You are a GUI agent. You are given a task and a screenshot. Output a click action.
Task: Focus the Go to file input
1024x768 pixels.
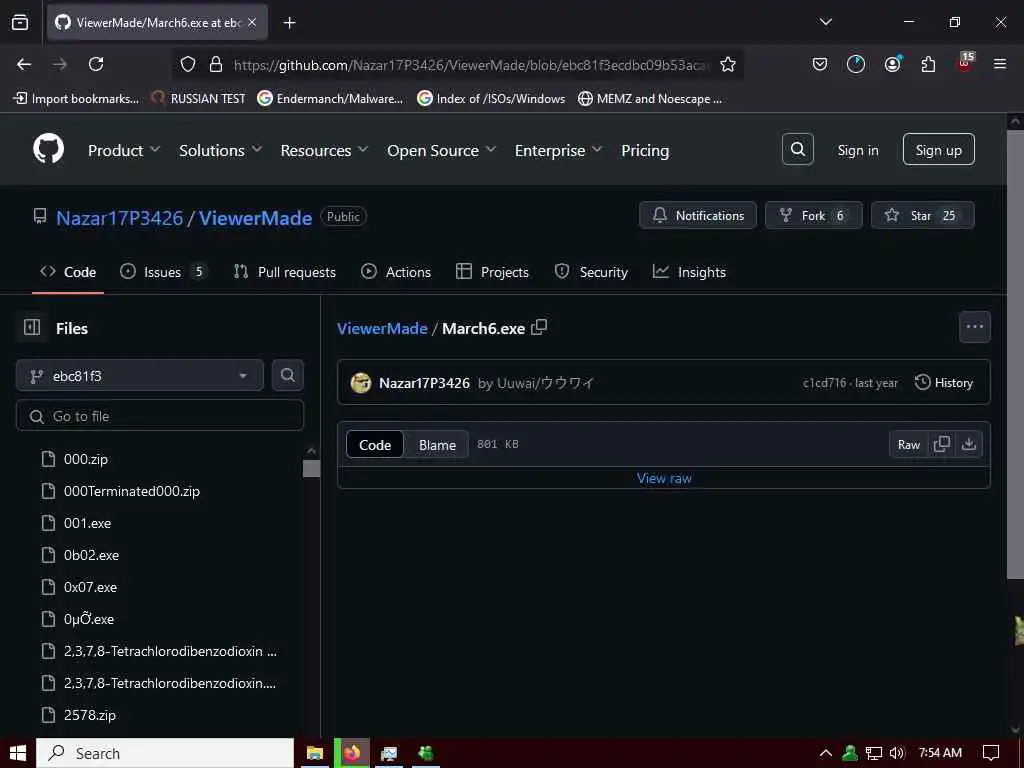160,416
